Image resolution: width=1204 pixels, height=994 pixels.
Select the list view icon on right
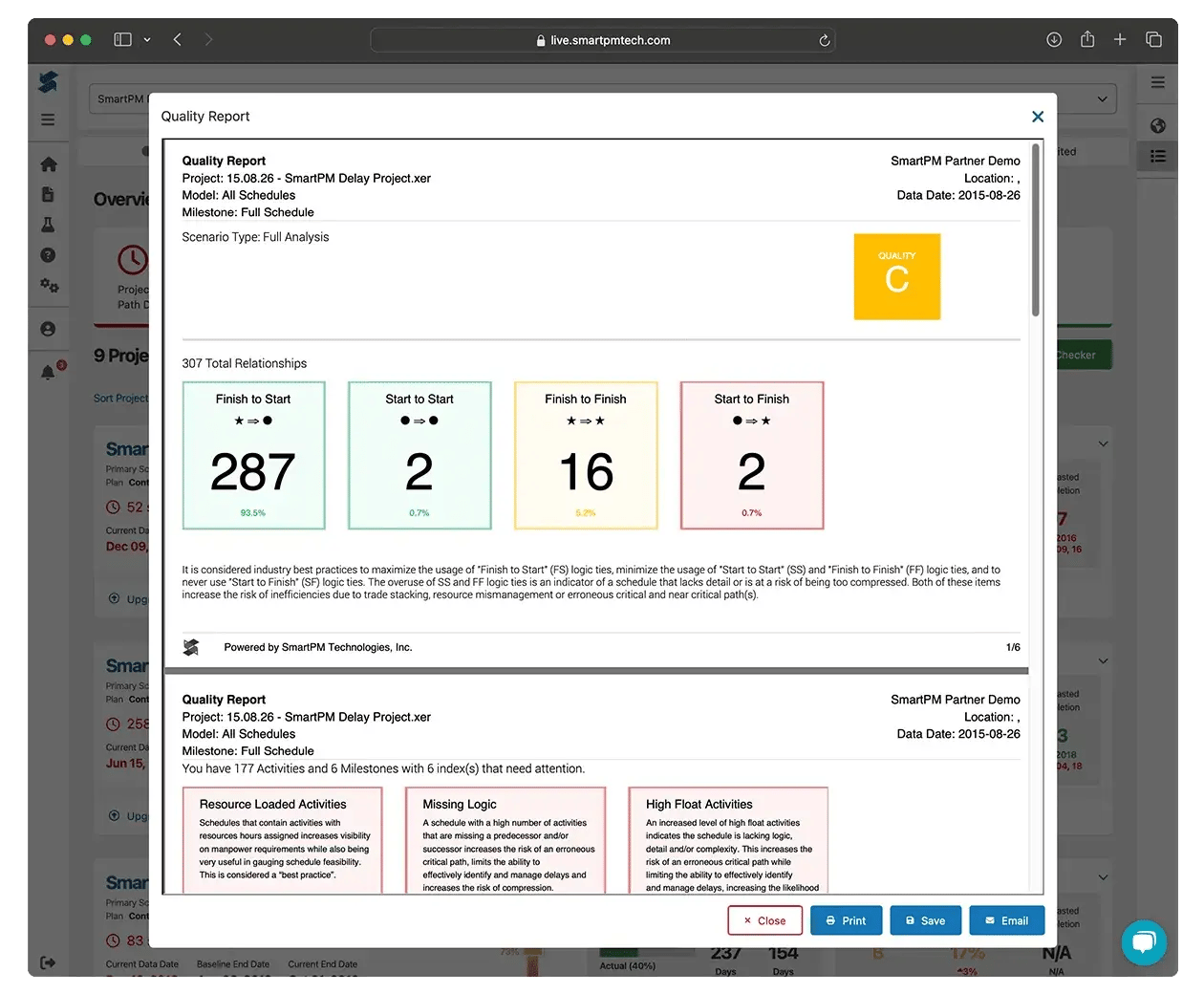1157,156
